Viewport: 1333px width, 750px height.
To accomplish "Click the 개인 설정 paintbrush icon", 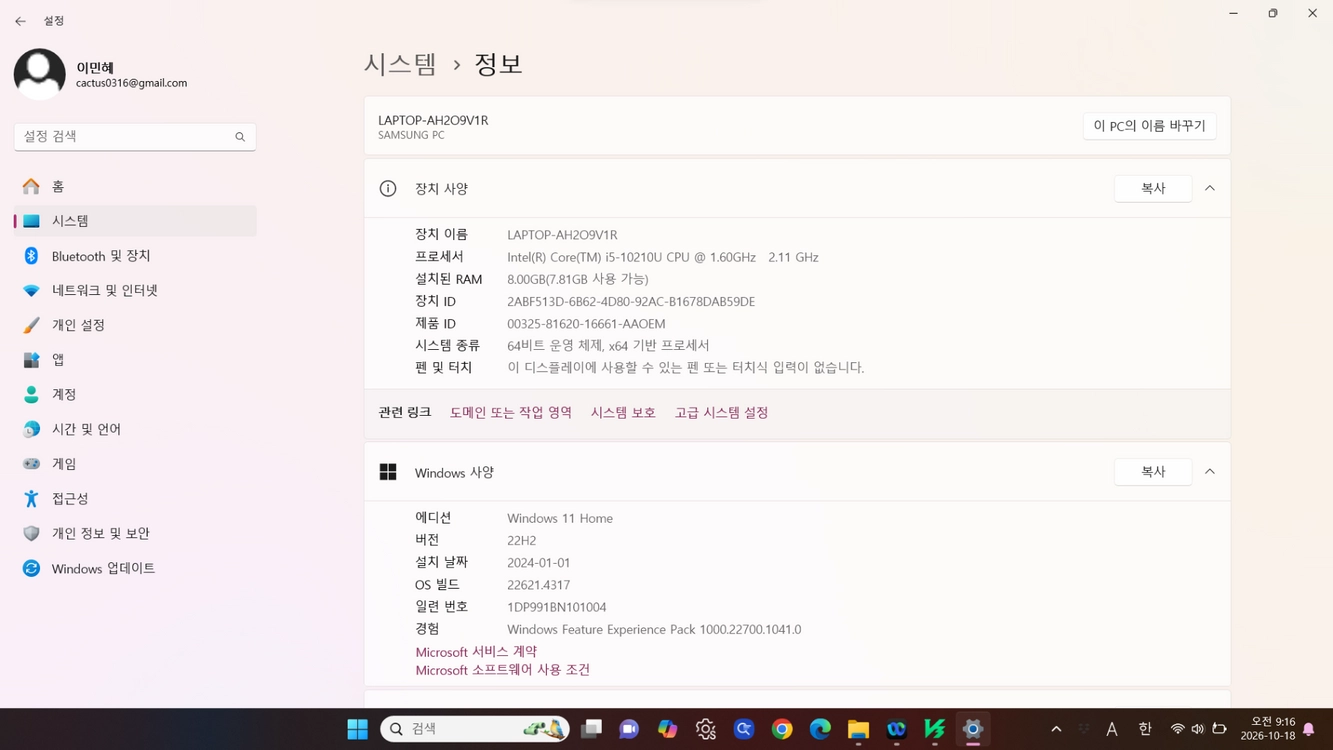I will pyautogui.click(x=32, y=325).
